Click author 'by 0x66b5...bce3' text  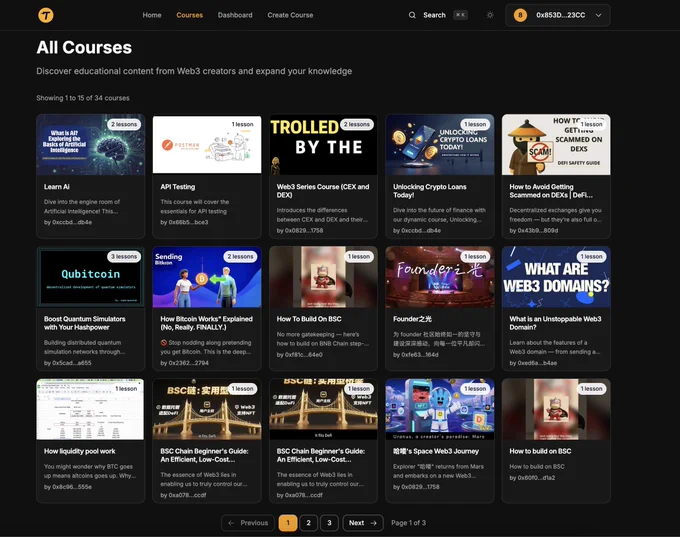click(x=184, y=222)
